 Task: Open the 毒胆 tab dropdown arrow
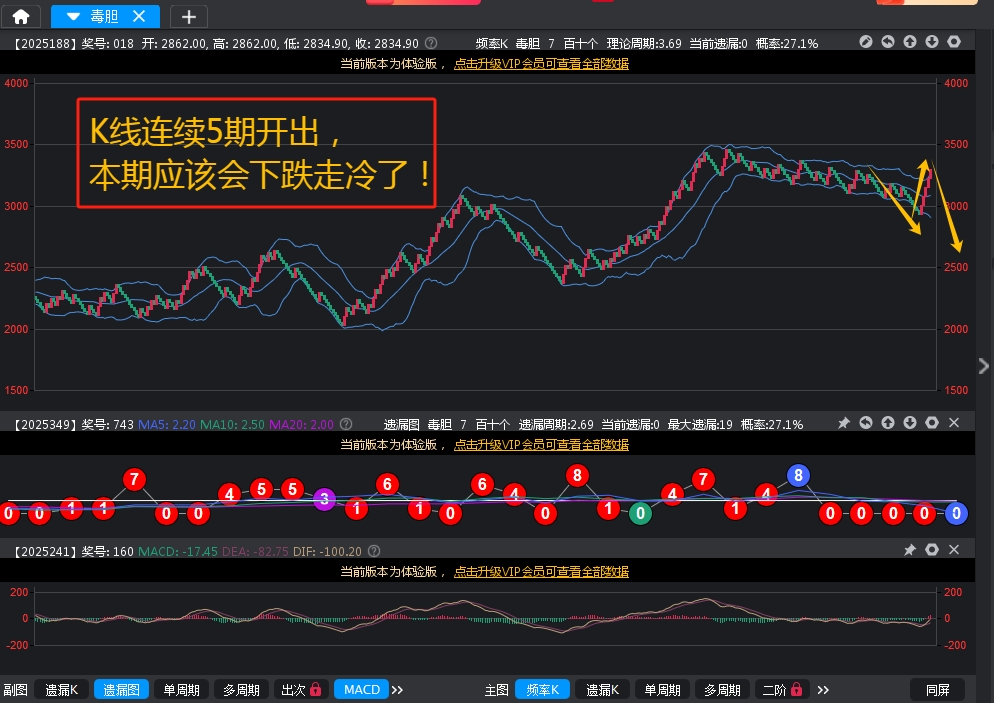pyautogui.click(x=73, y=16)
